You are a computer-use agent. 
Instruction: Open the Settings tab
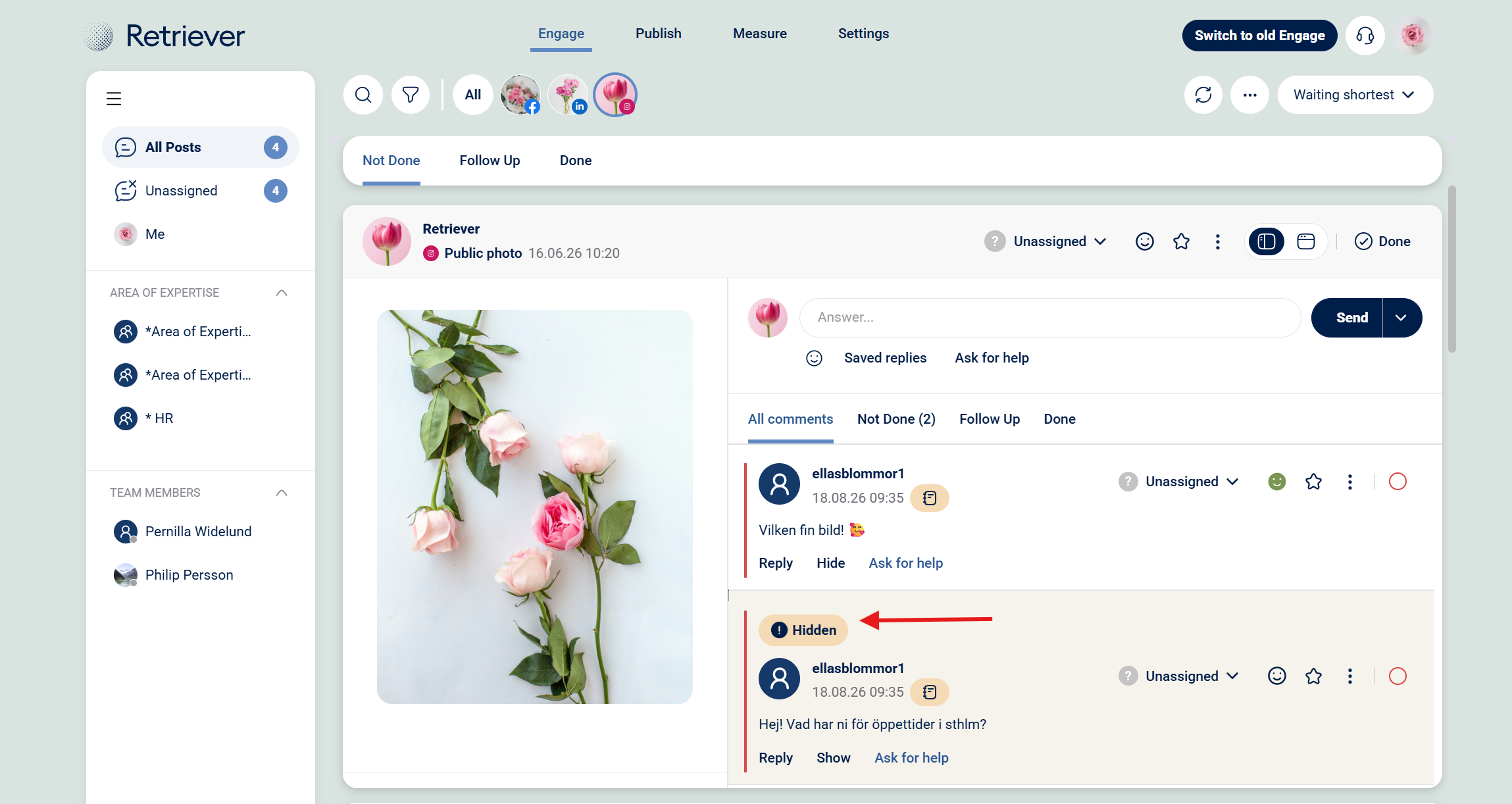tap(864, 34)
